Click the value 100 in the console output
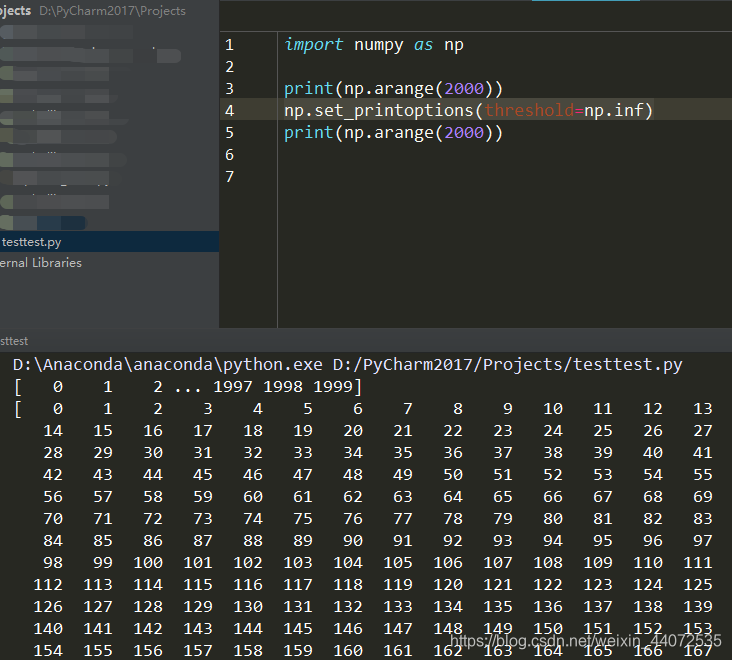Viewport: 732px width, 660px height. 148,563
